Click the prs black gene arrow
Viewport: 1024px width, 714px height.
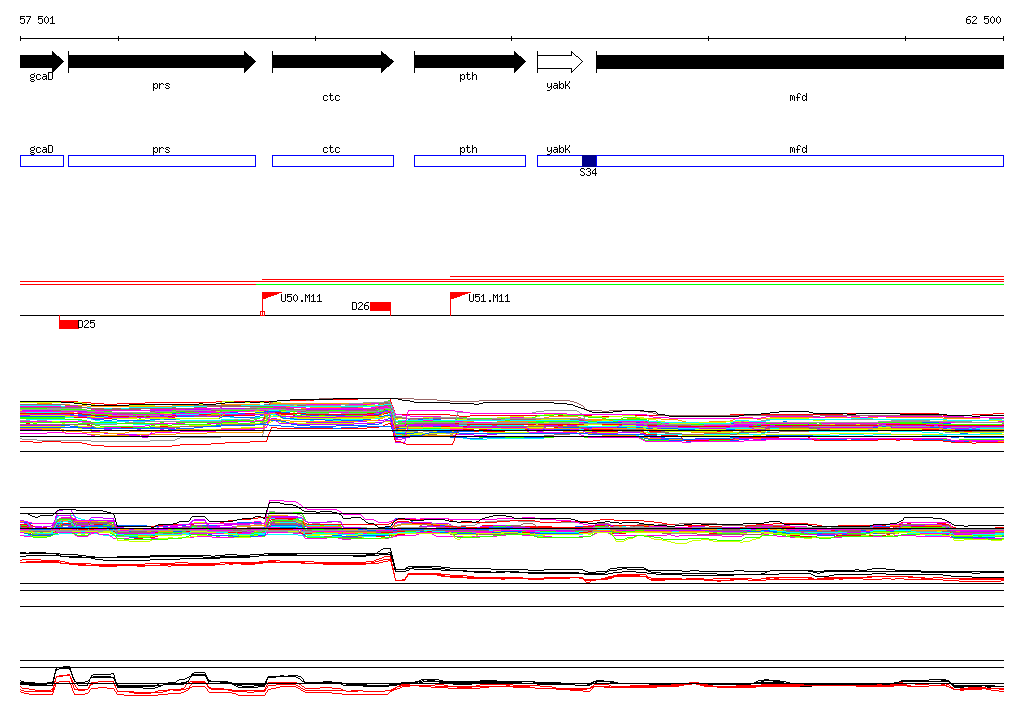click(162, 62)
